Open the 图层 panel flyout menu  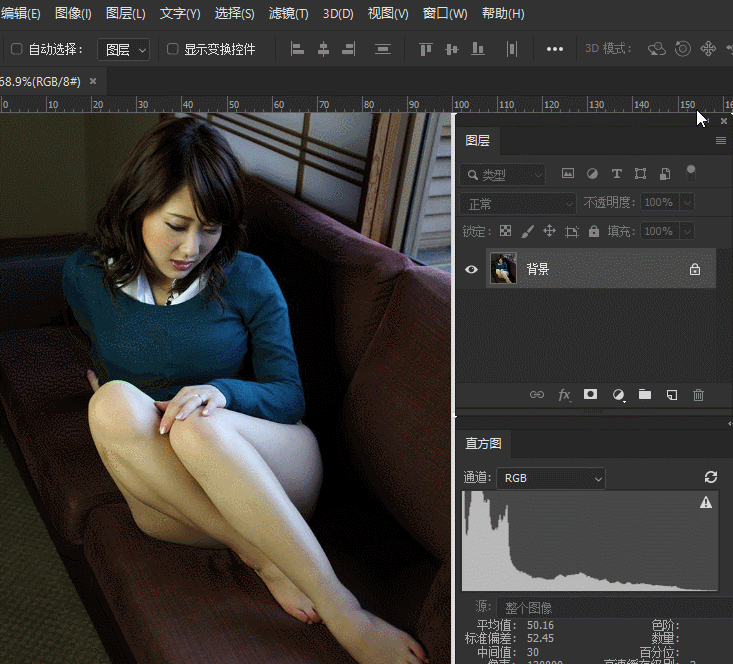click(721, 140)
